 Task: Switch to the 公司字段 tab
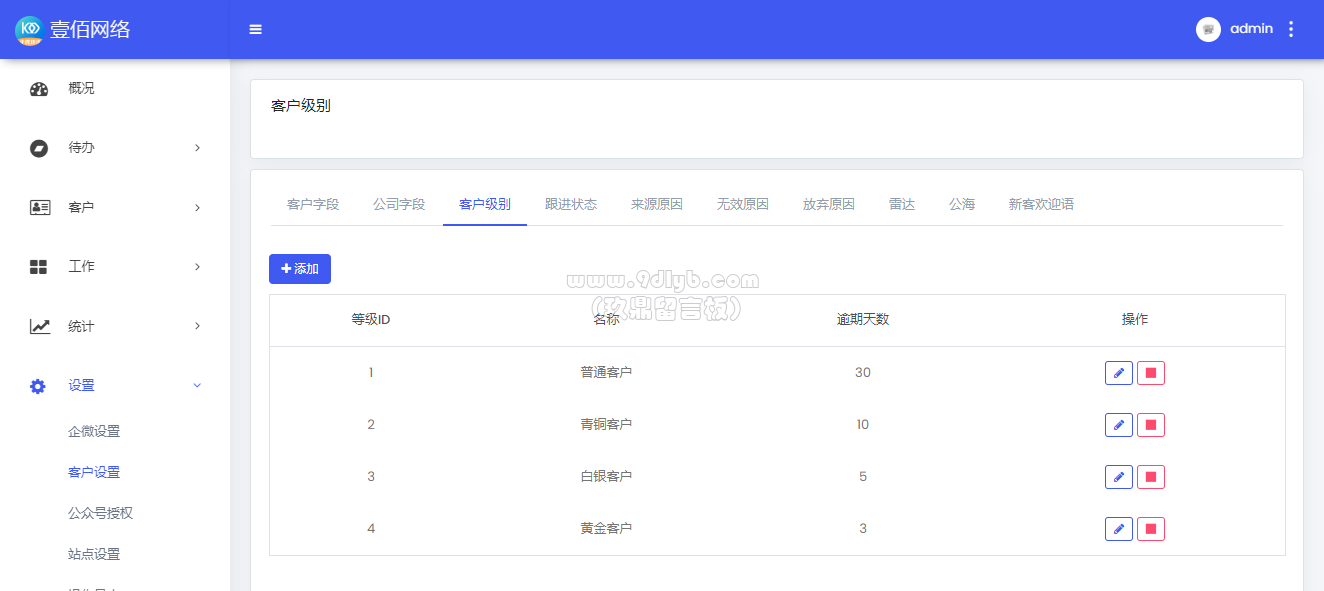click(x=399, y=204)
